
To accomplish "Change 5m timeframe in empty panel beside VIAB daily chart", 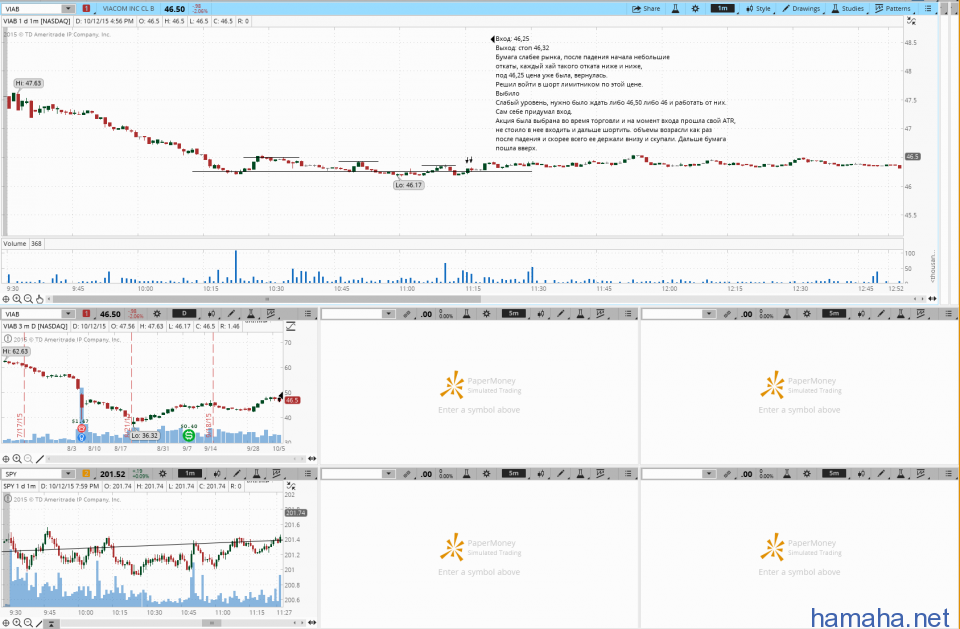I will [x=514, y=314].
